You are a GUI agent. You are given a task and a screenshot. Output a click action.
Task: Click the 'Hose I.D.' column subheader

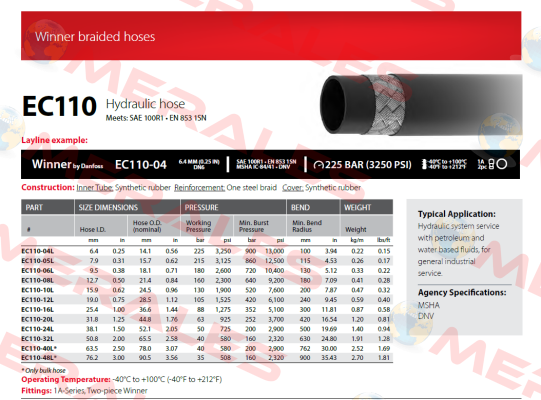click(x=92, y=230)
